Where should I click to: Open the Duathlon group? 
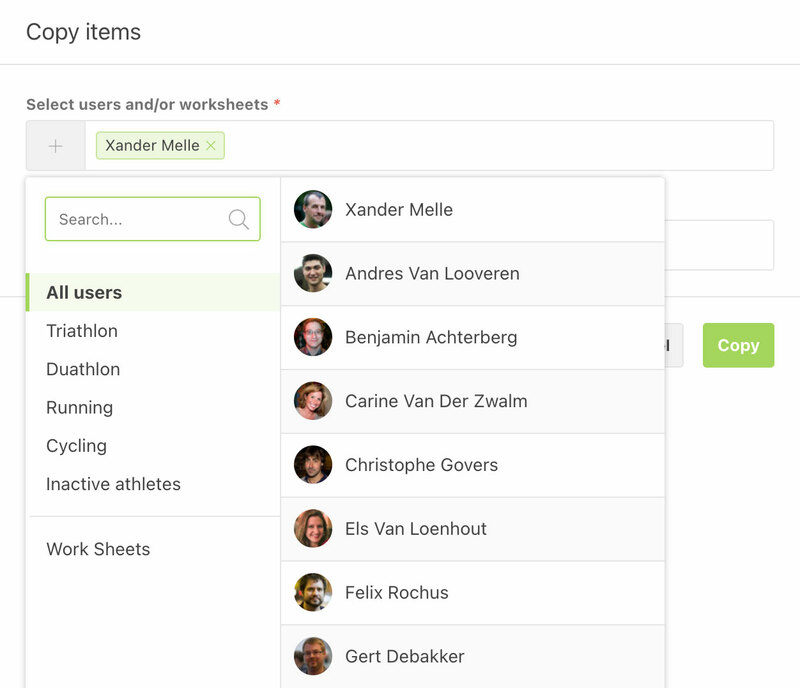click(83, 369)
